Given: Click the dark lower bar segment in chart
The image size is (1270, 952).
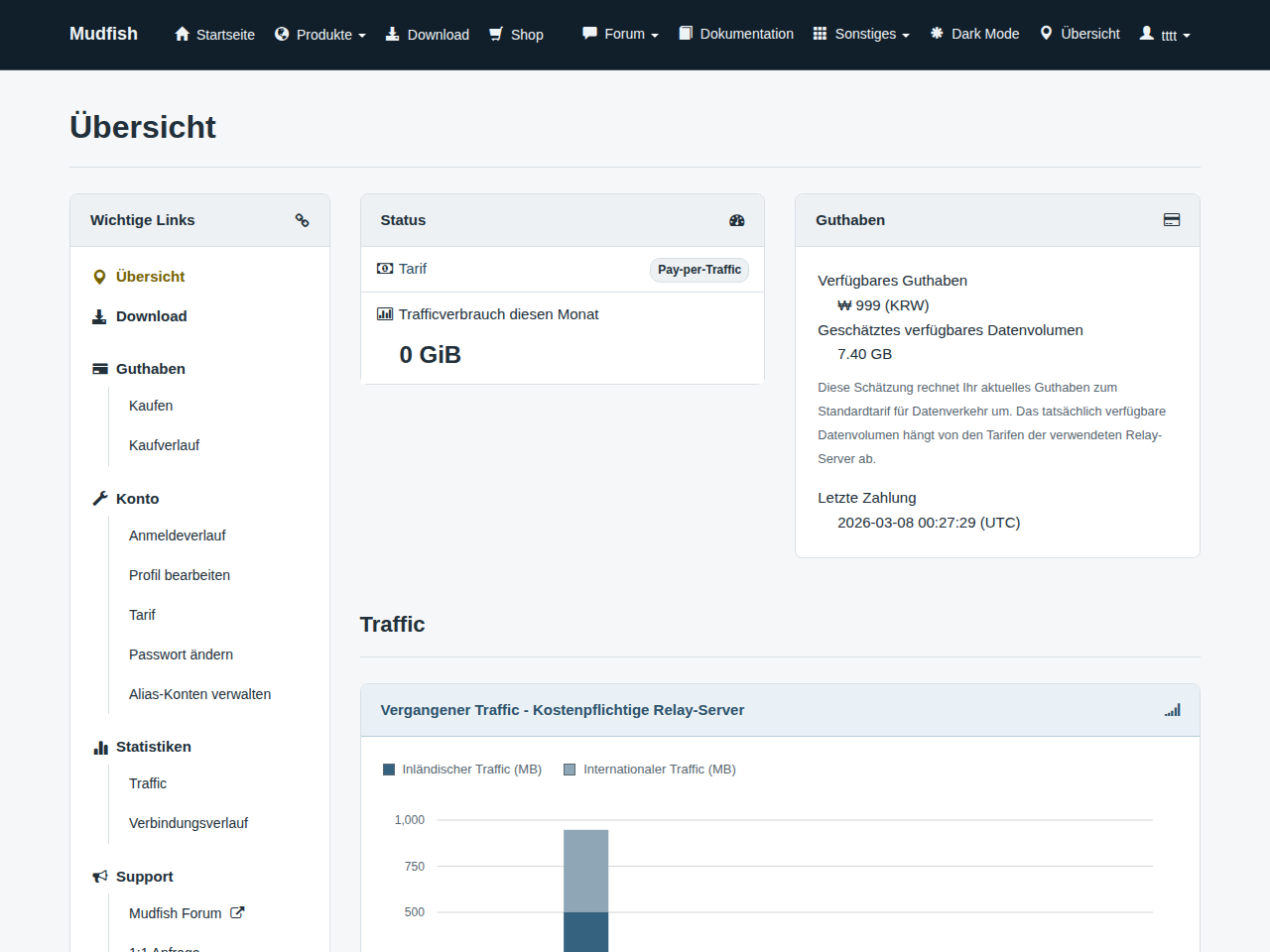Looking at the screenshot, I should click(x=586, y=932).
